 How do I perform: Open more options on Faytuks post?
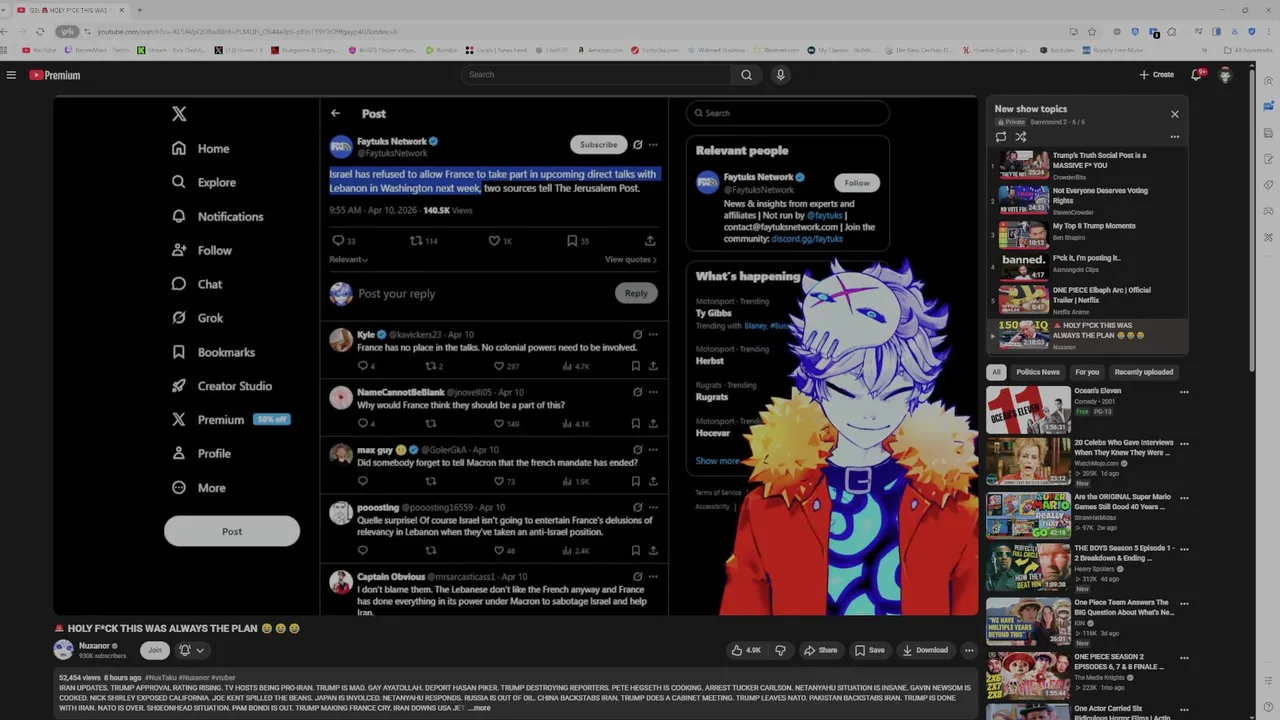(653, 145)
